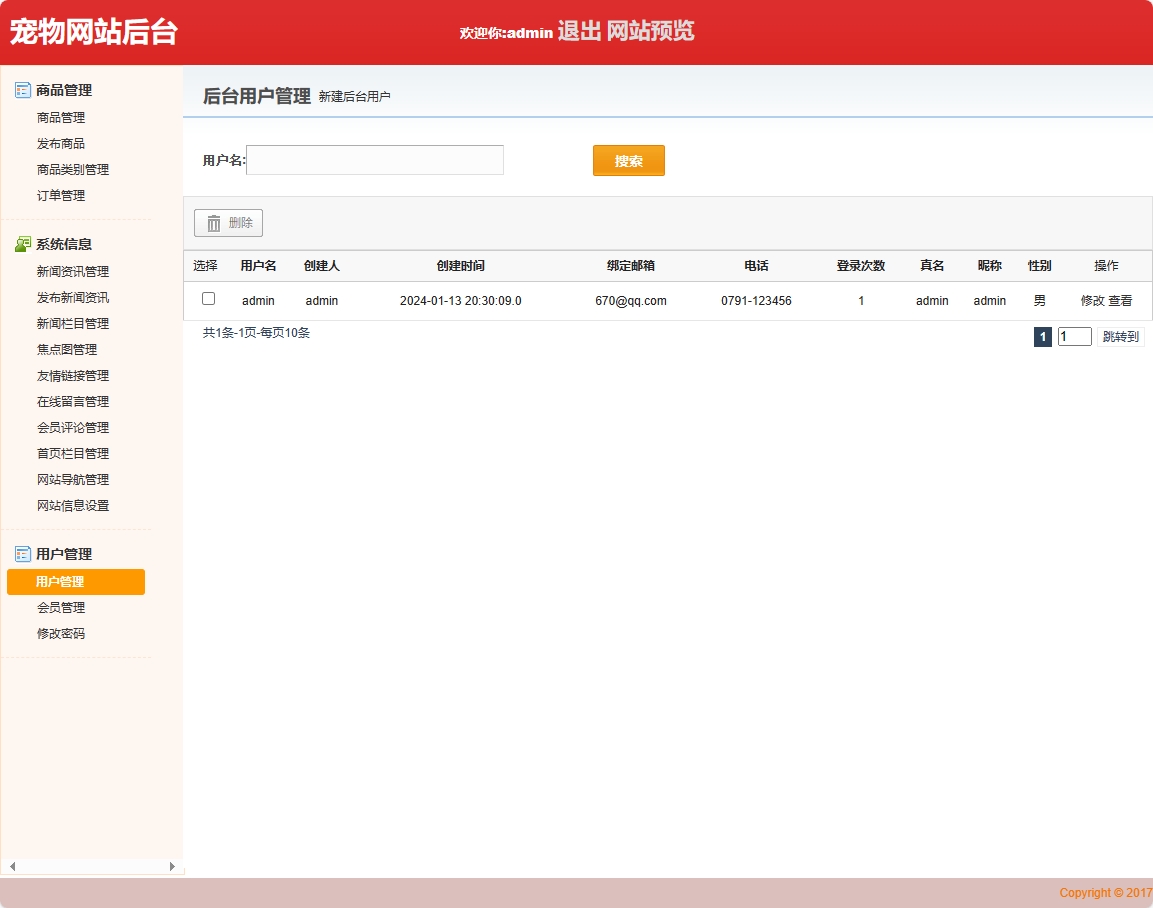Click the 用户名 search input field
Viewport: 1153px width, 908px height.
click(374, 160)
